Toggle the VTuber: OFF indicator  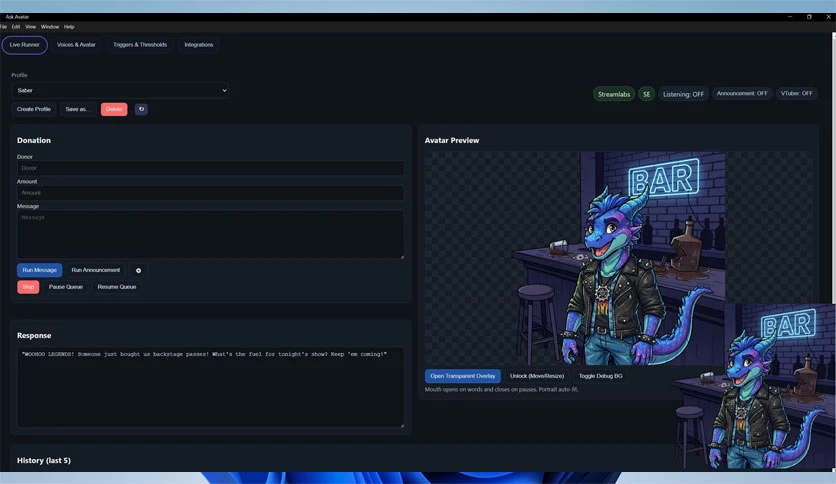click(797, 93)
